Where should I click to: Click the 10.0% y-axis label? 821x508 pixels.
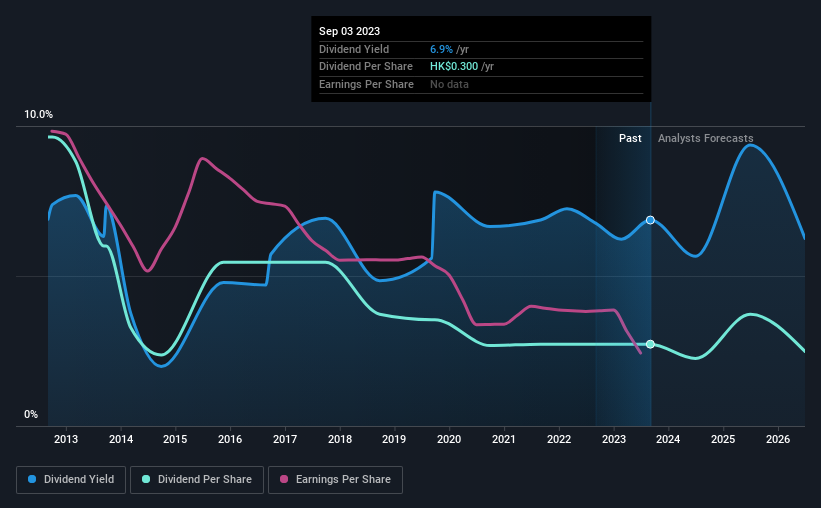coord(38,115)
